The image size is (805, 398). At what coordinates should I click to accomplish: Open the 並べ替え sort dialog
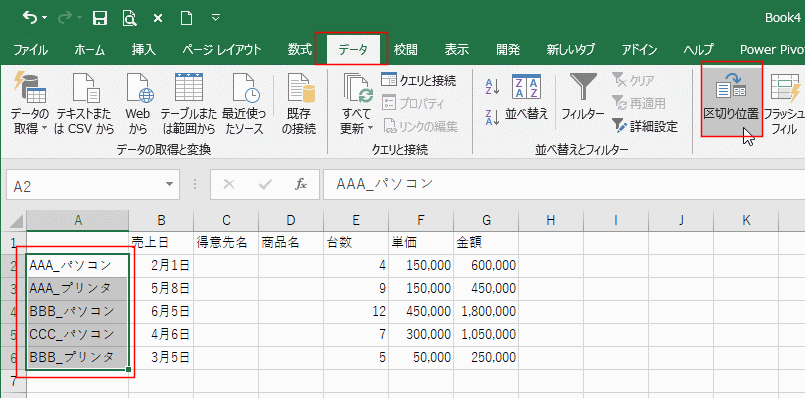click(526, 98)
